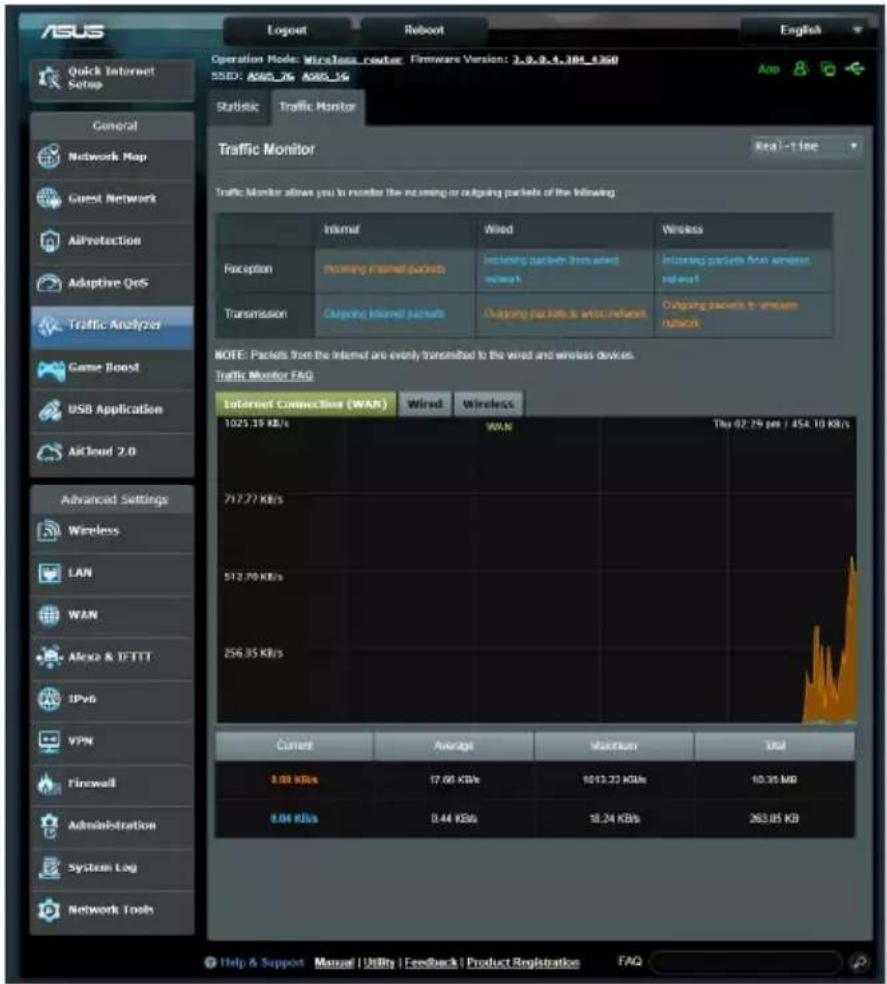Viewport: 887px width, 984px height.
Task: Click the user status icon in header
Action: point(800,68)
